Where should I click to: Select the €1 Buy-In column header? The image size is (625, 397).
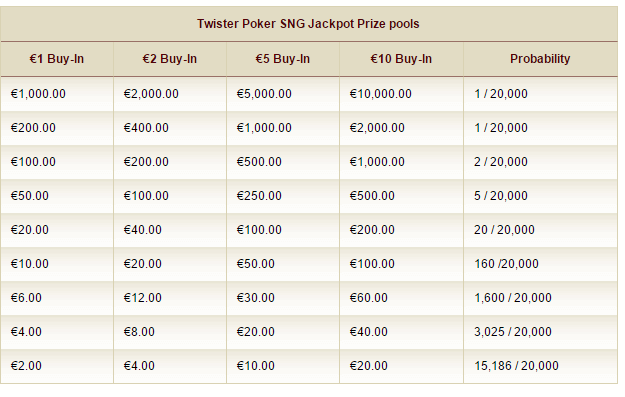(57, 59)
